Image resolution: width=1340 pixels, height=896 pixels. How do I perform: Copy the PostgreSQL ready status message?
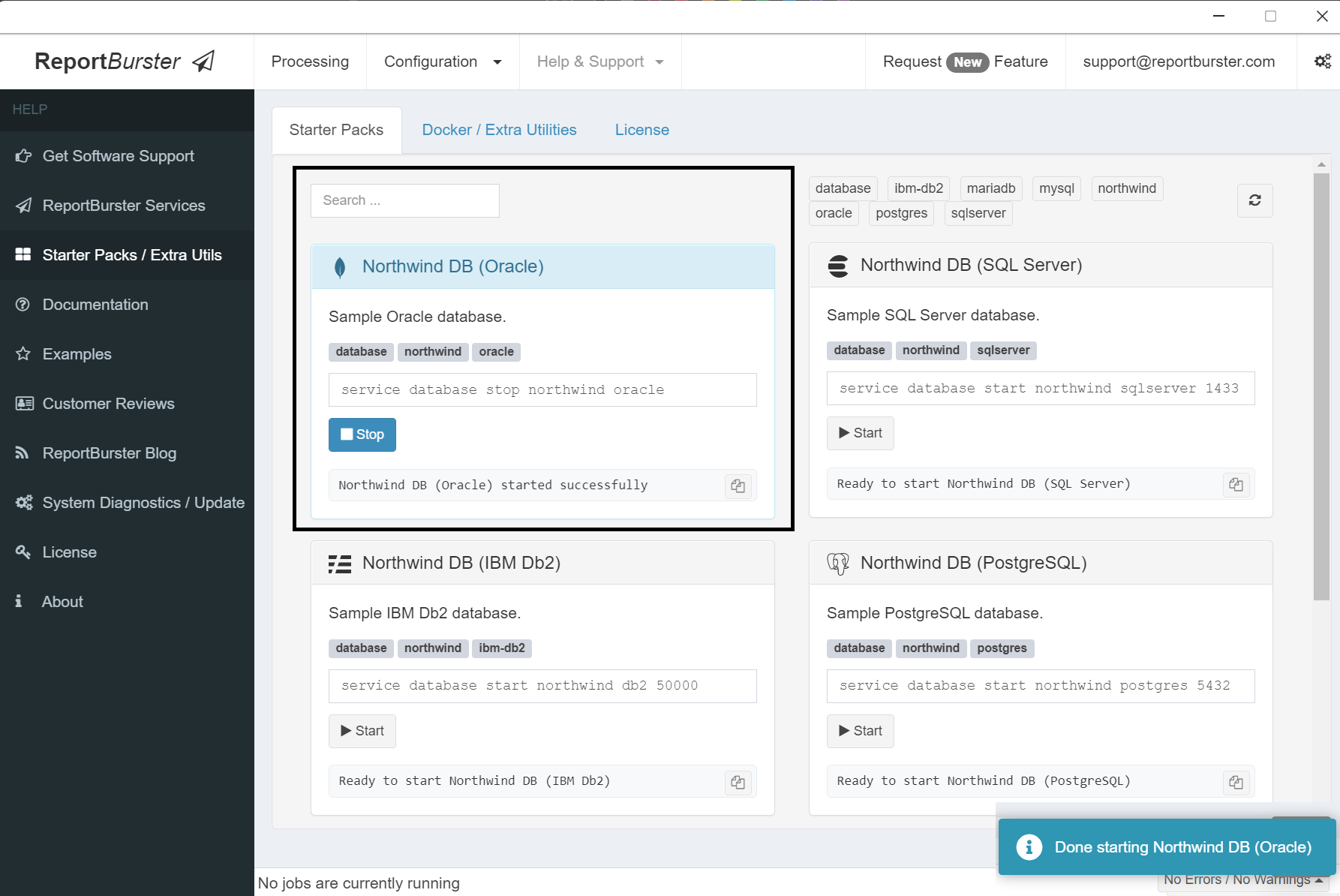pos(1236,781)
